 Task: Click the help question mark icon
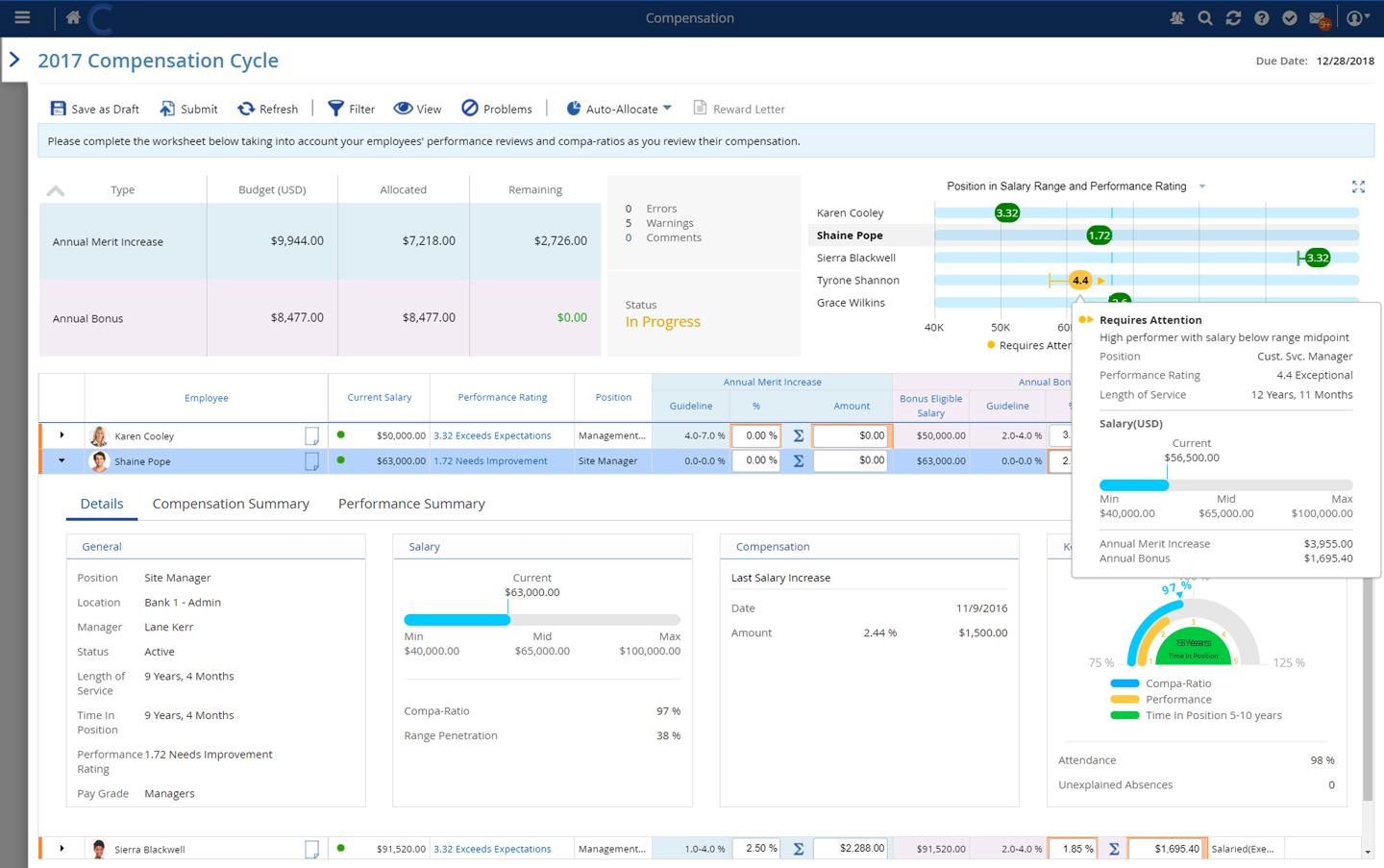1262,18
